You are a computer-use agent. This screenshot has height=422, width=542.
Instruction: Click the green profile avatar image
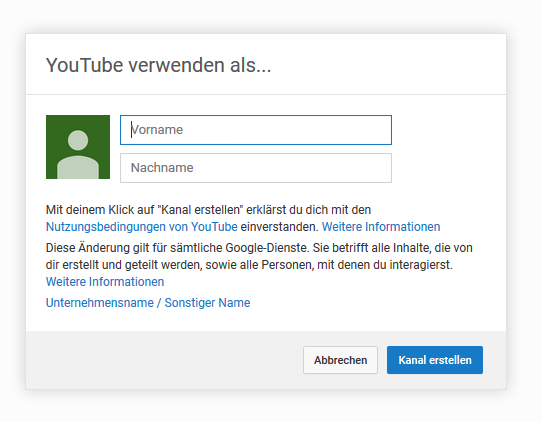point(78,147)
